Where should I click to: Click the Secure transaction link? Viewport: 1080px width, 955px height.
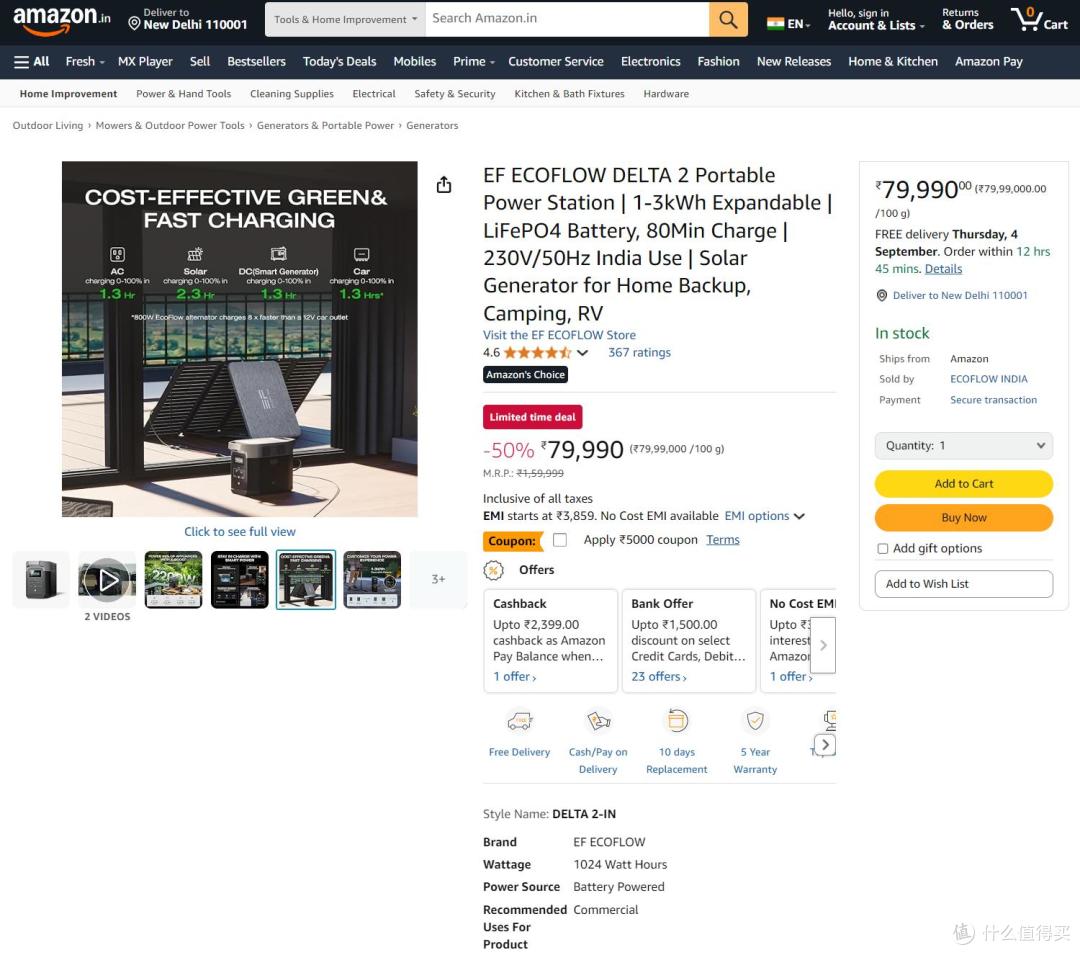tap(993, 400)
